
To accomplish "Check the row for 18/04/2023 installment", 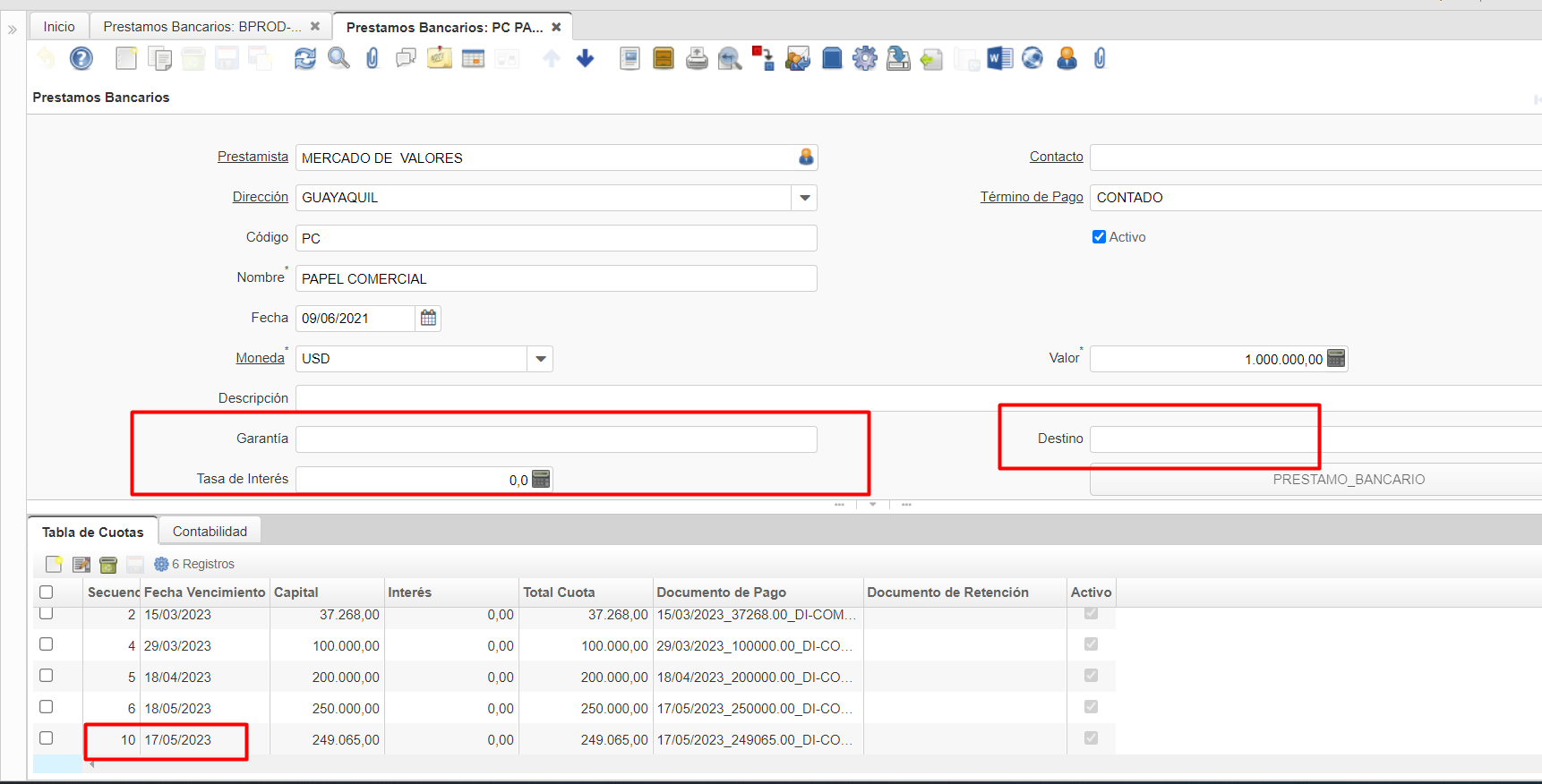I will [47, 676].
